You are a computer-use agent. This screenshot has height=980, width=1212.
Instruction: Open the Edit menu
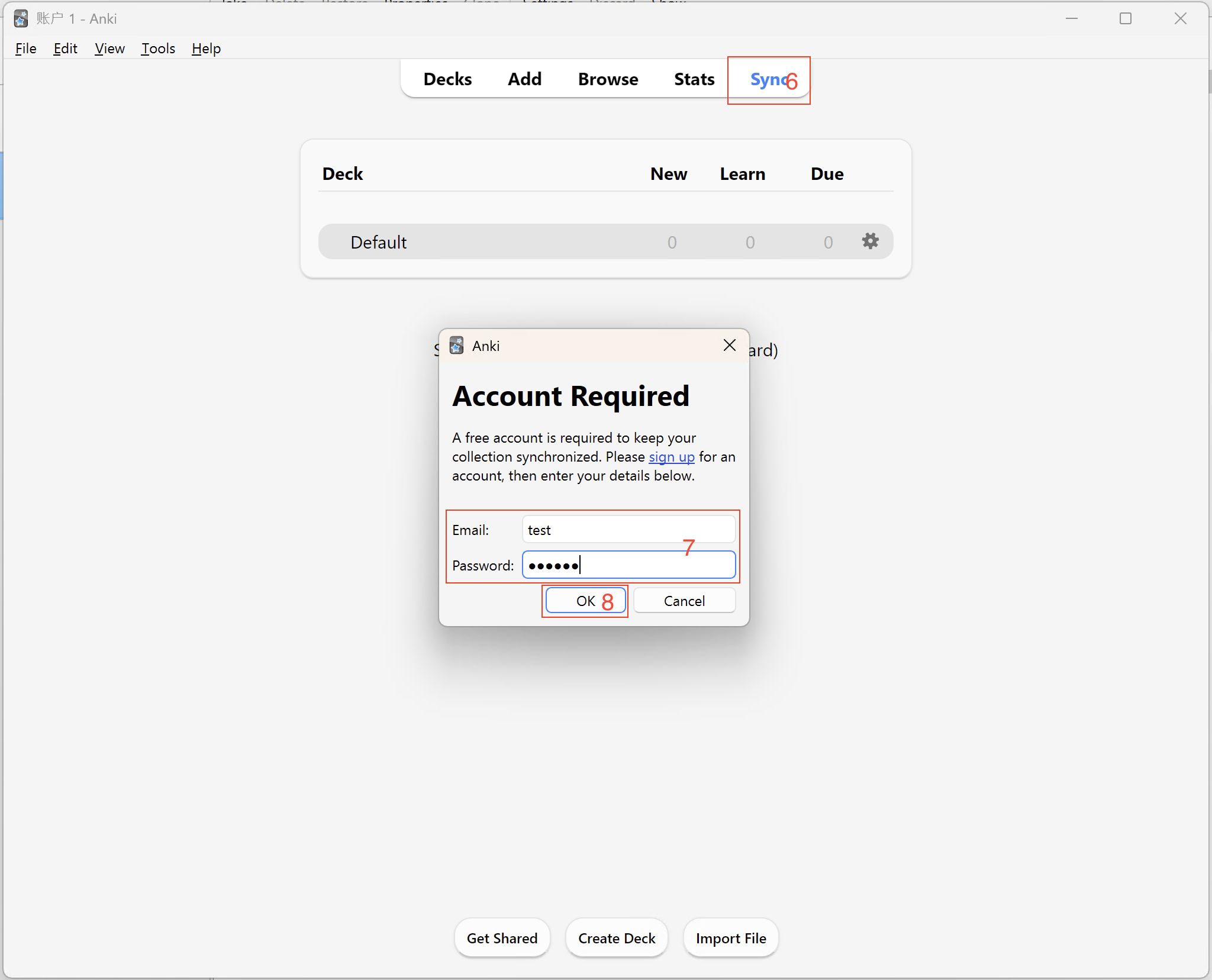[65, 49]
